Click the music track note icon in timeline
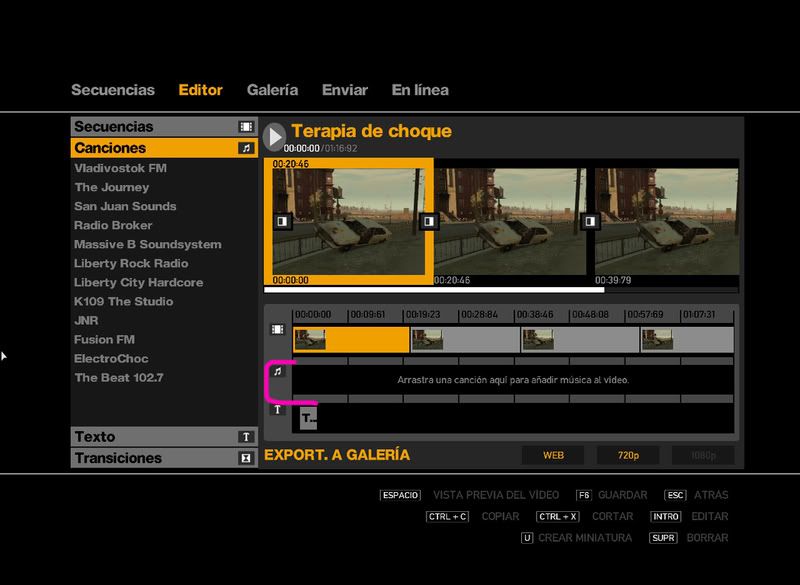The height and width of the screenshot is (585, 800). [278, 371]
